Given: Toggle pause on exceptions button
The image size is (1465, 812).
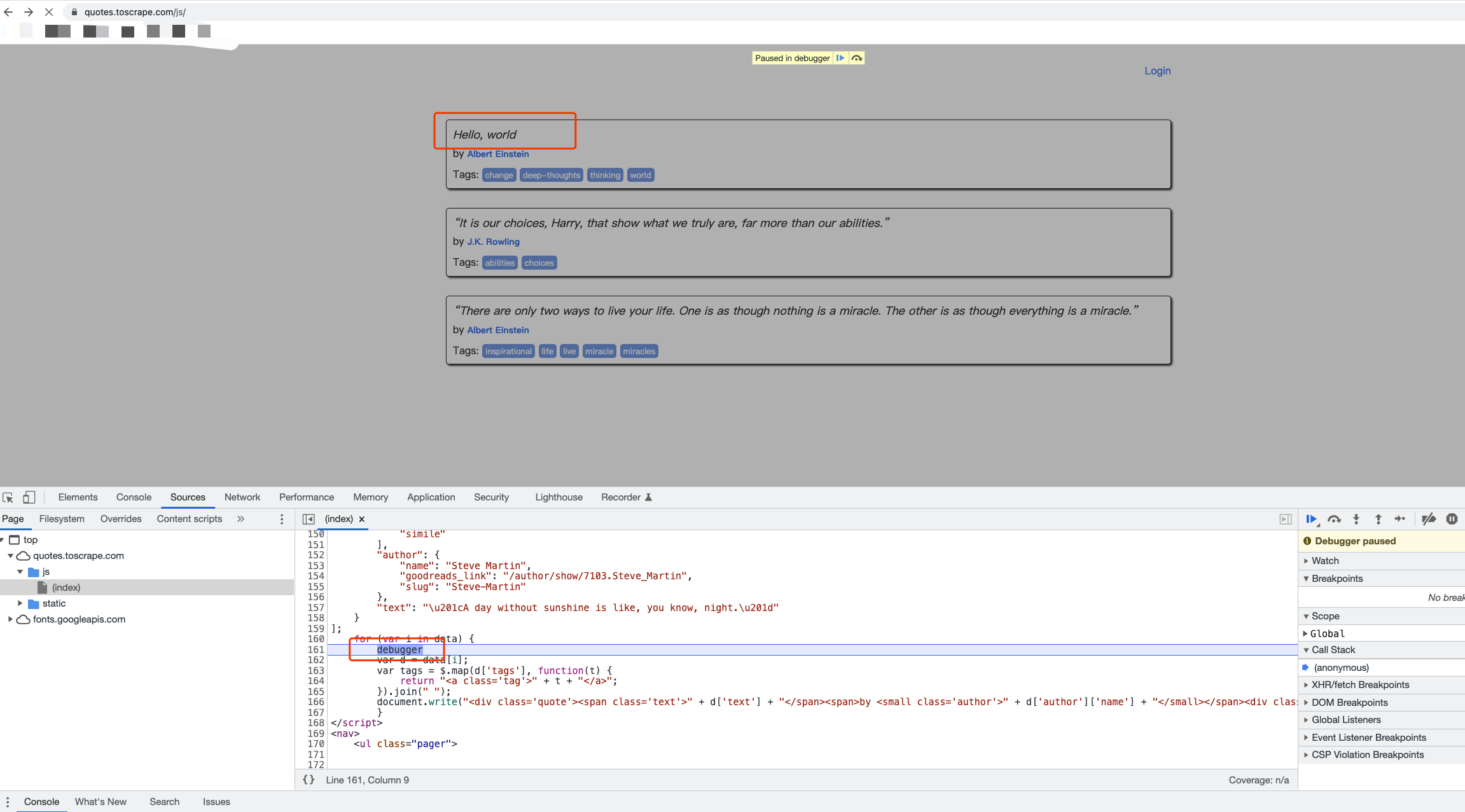Looking at the screenshot, I should pos(1452,519).
